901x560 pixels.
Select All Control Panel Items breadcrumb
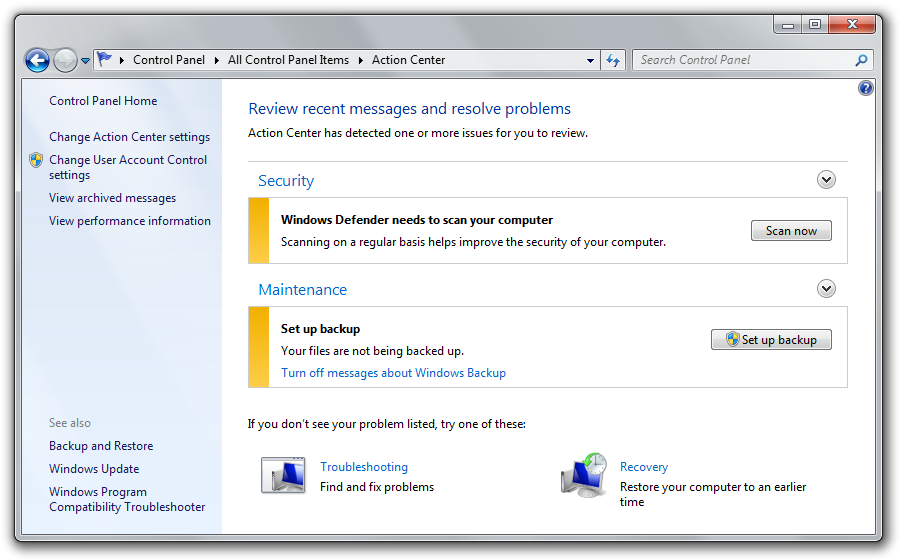288,60
